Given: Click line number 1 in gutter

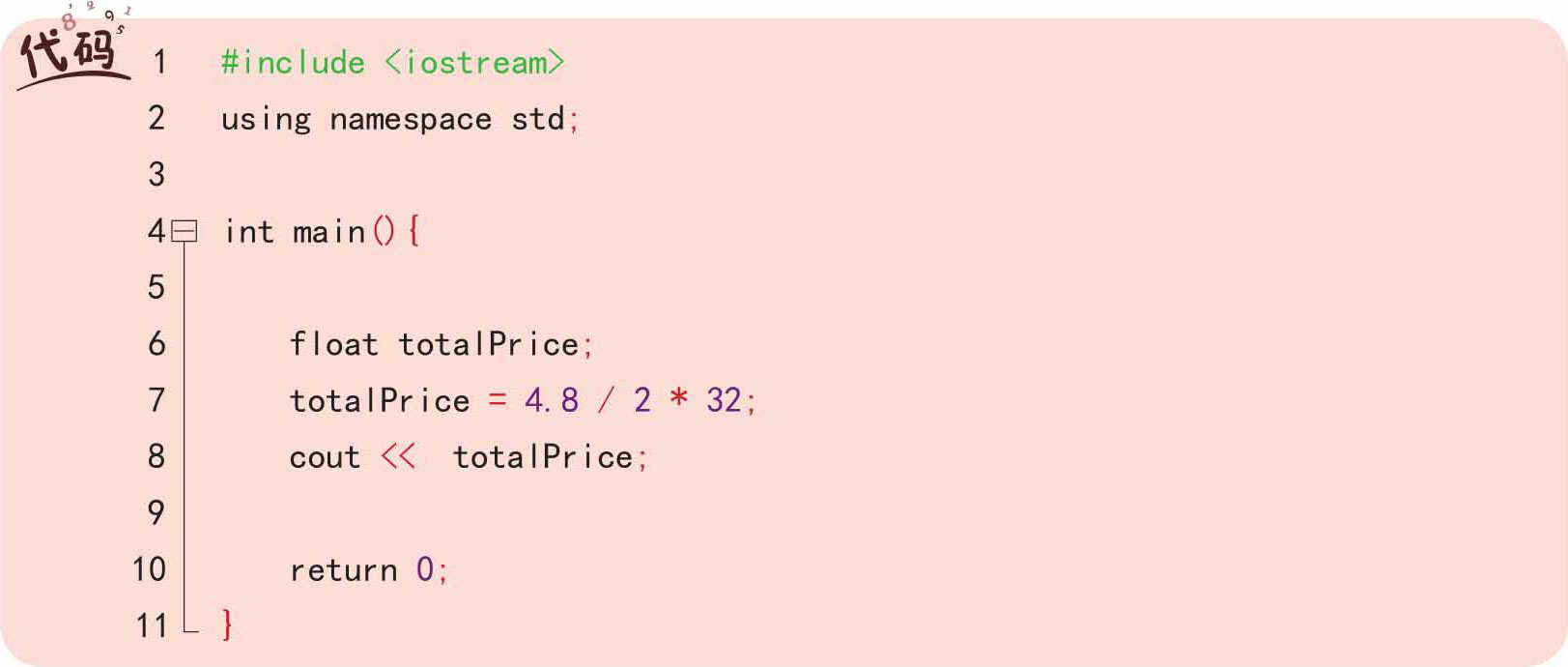Looking at the screenshot, I should pyautogui.click(x=159, y=63).
